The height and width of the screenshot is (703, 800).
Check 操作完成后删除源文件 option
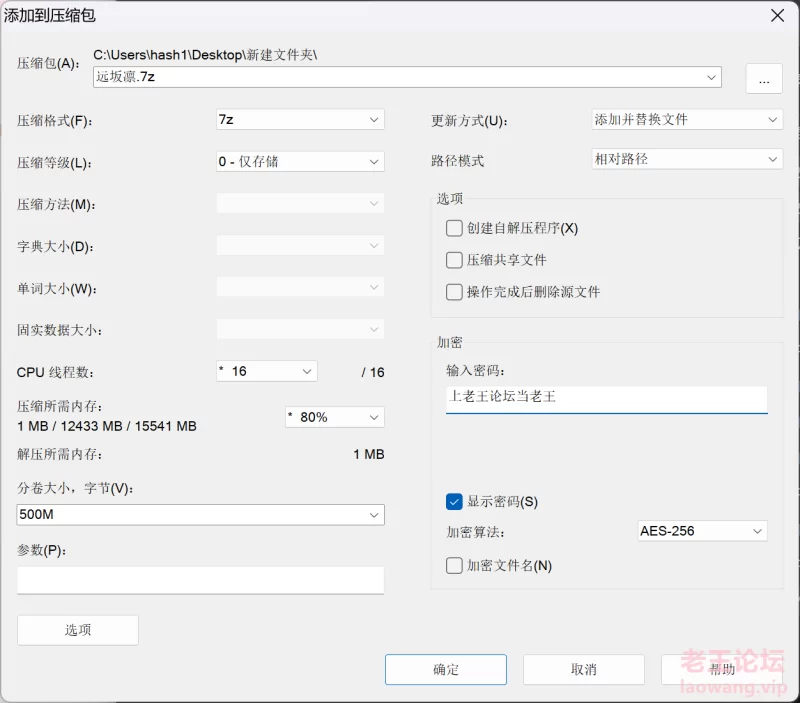click(454, 292)
